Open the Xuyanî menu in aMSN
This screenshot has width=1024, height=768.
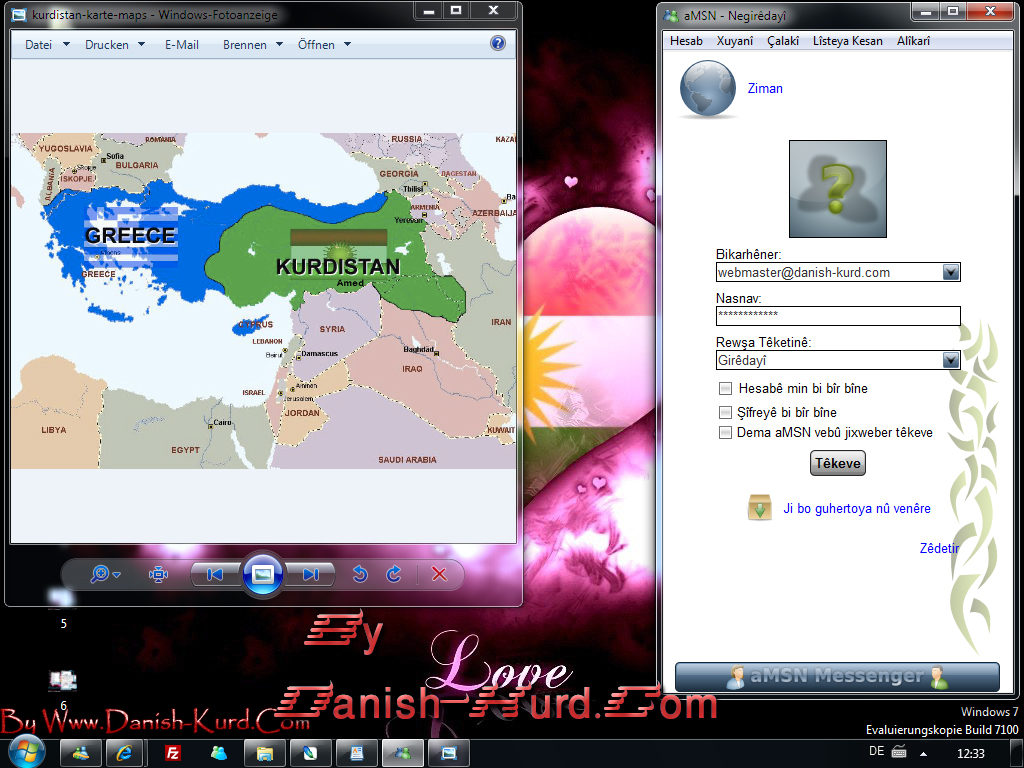click(x=735, y=41)
